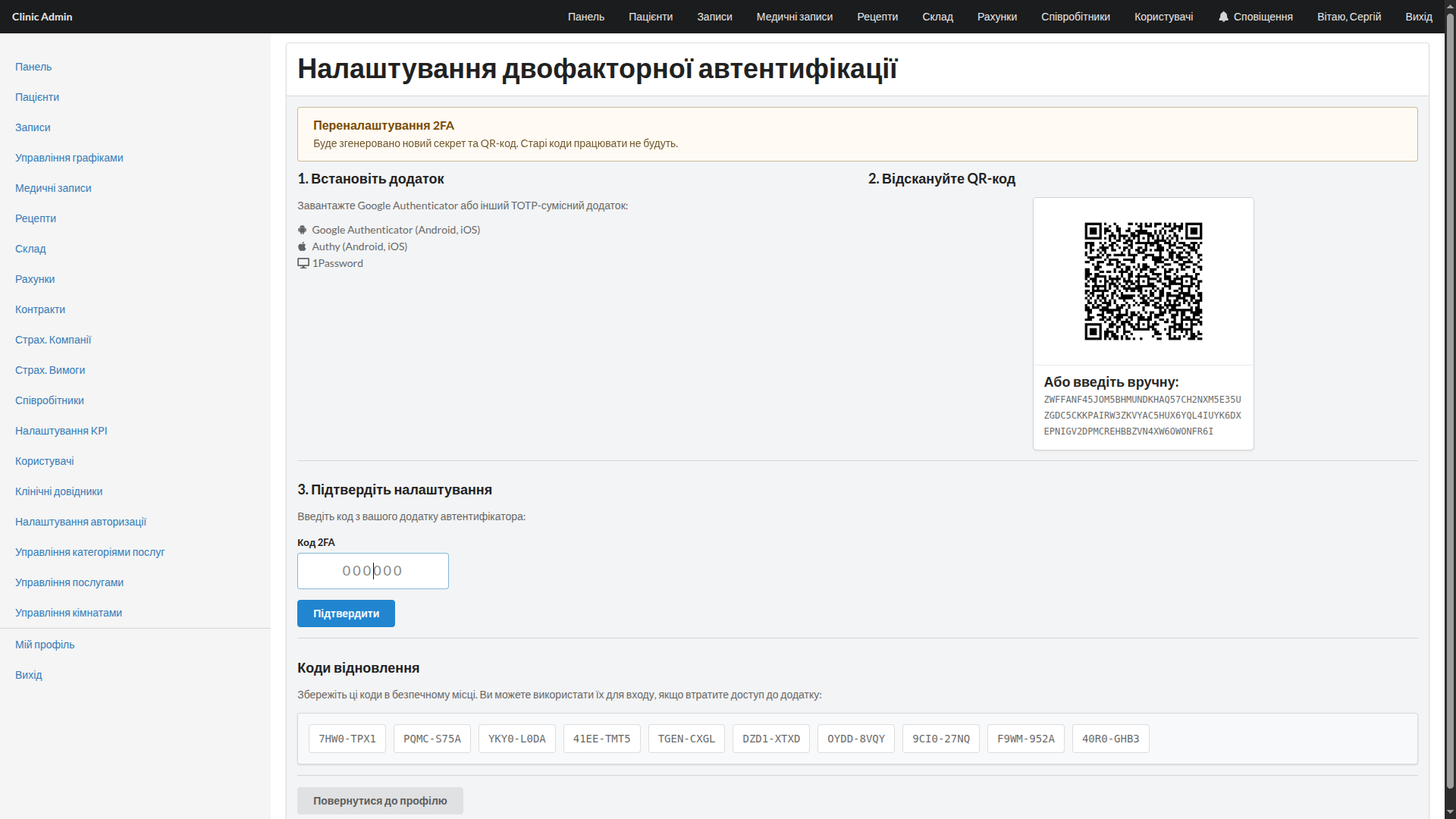Click the Apple icon beside Authy
Image resolution: width=1456 pixels, height=819 pixels.
click(303, 246)
